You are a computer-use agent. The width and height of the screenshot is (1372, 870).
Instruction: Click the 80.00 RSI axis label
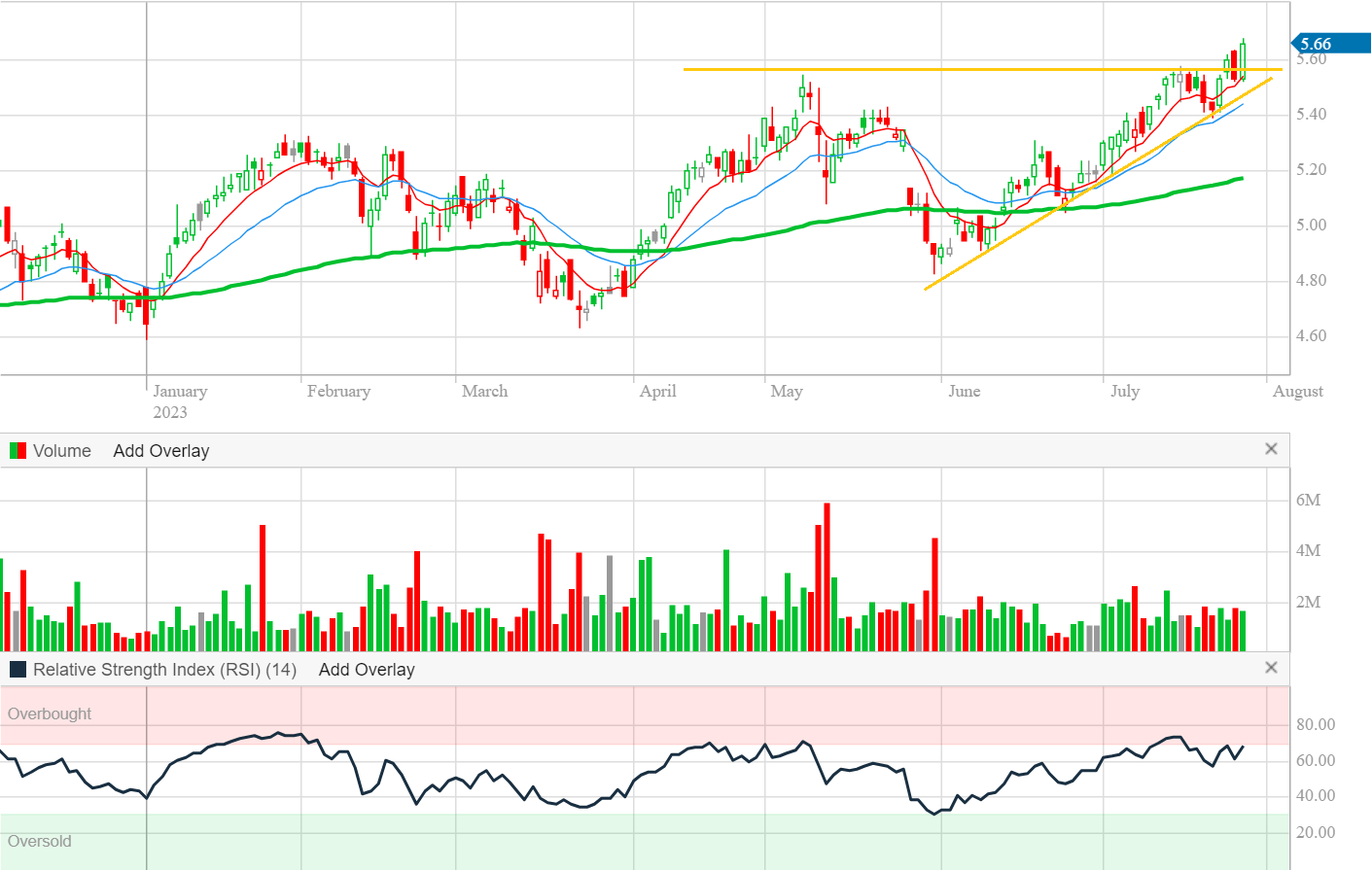[x=1315, y=725]
